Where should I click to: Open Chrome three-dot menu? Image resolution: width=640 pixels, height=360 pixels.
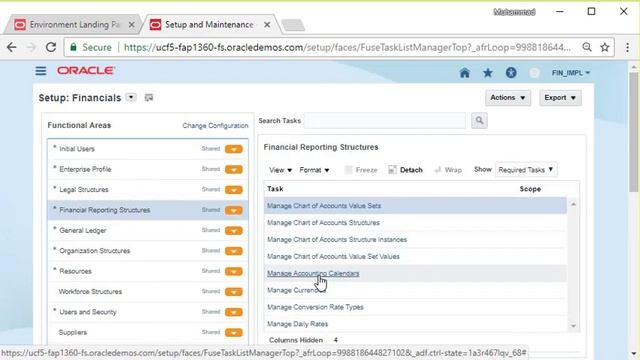point(627,47)
